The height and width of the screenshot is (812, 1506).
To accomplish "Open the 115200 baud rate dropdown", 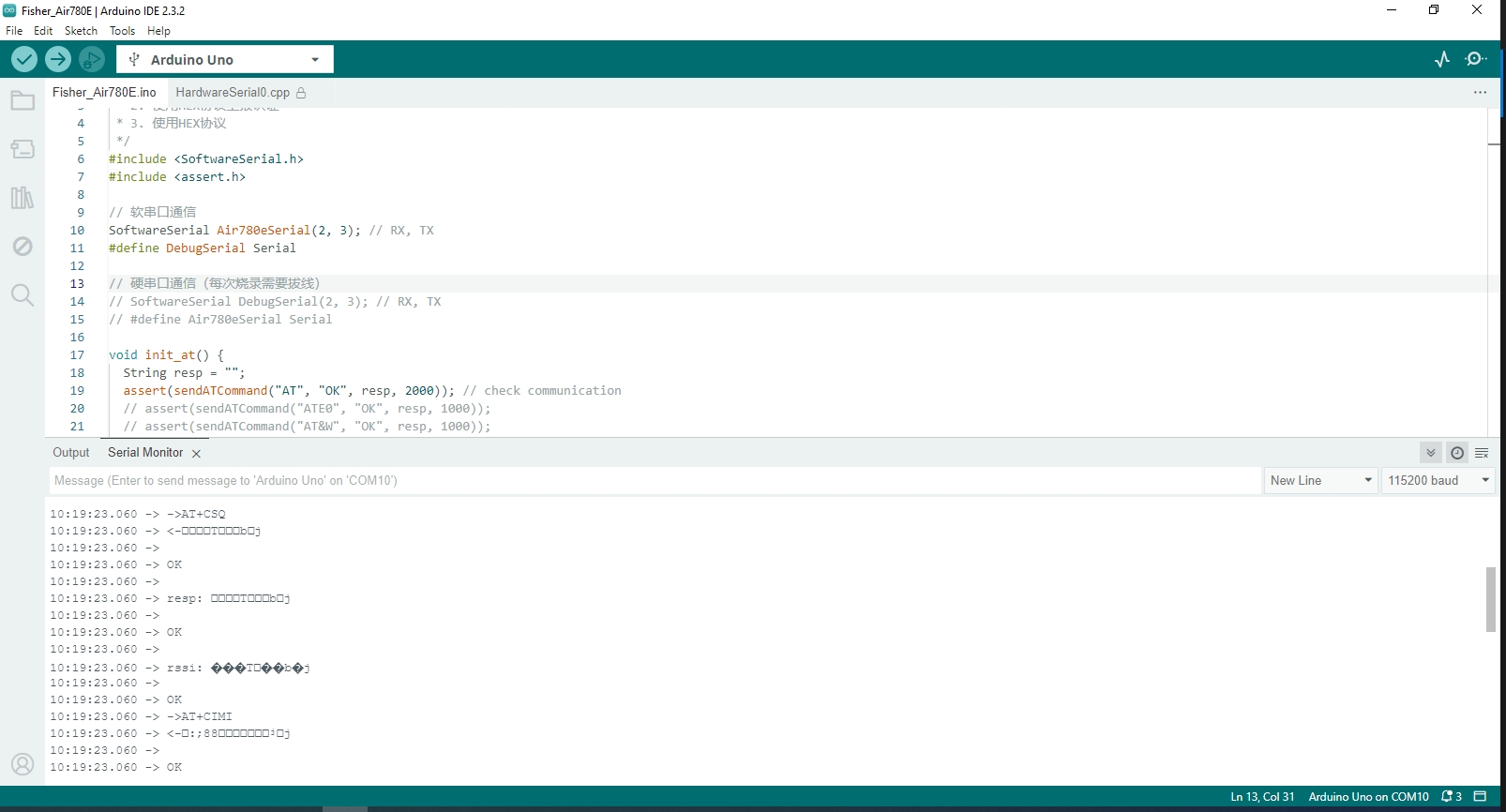I will point(1438,480).
